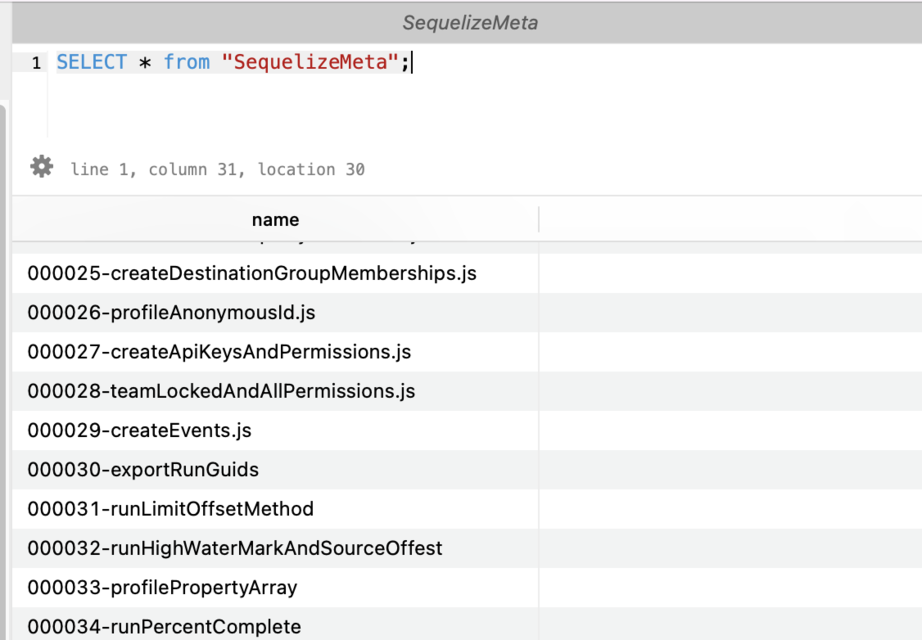Click the line 1 gutter number

[x=36, y=62]
